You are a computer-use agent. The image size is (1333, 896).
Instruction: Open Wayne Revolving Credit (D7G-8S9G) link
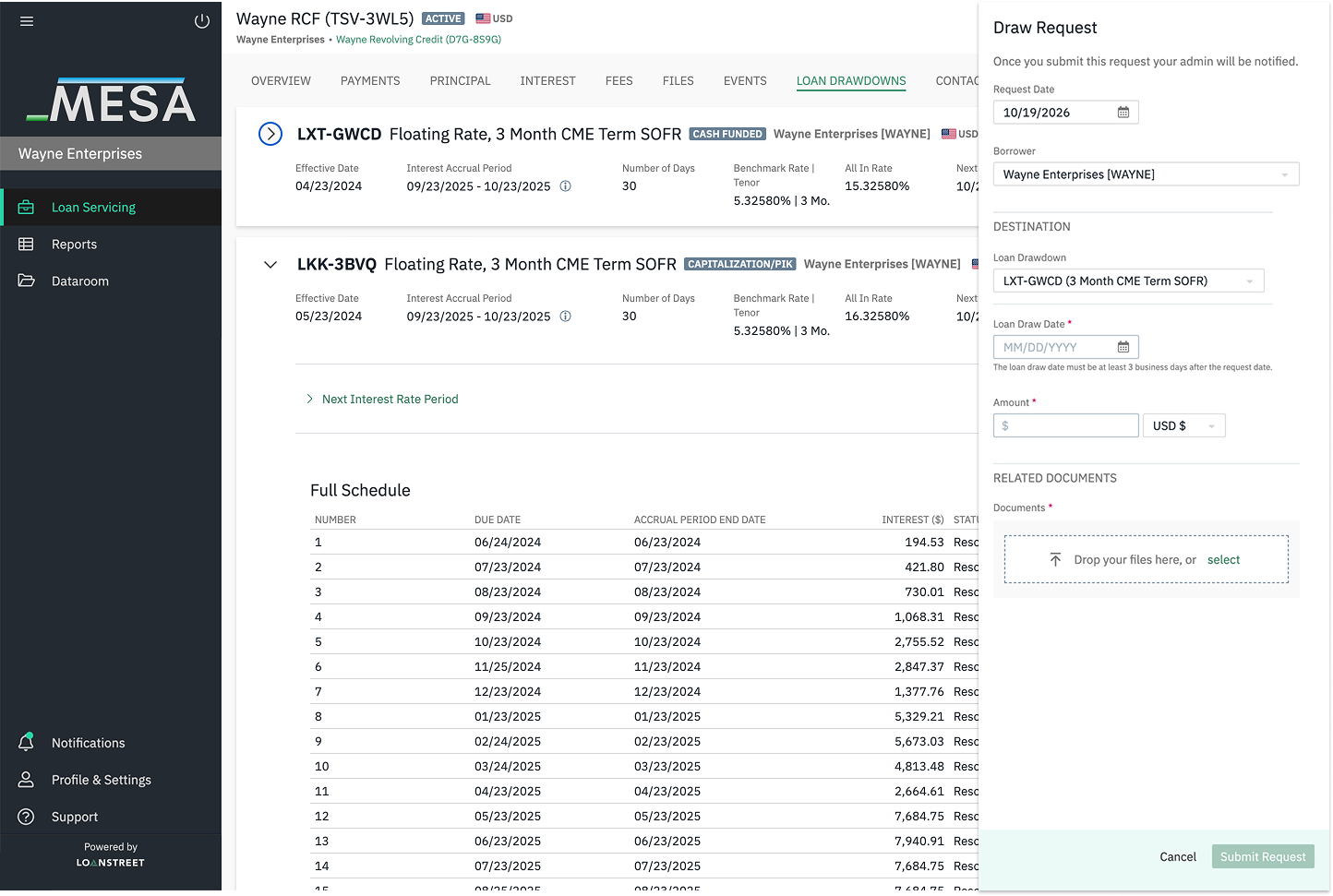418,40
